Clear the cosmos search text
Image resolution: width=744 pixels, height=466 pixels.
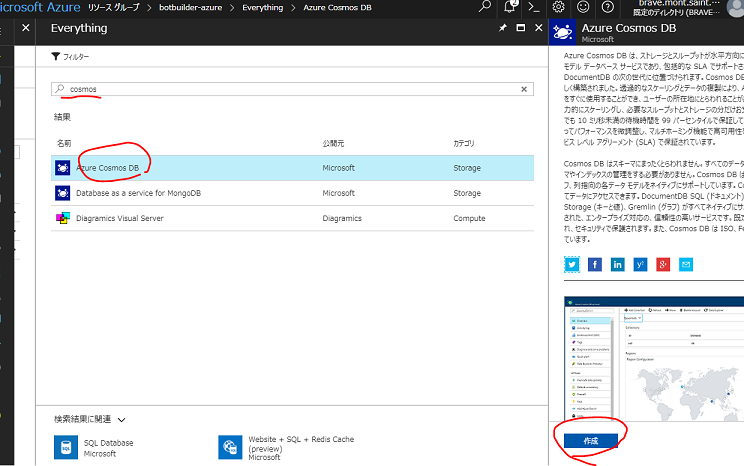tap(524, 89)
